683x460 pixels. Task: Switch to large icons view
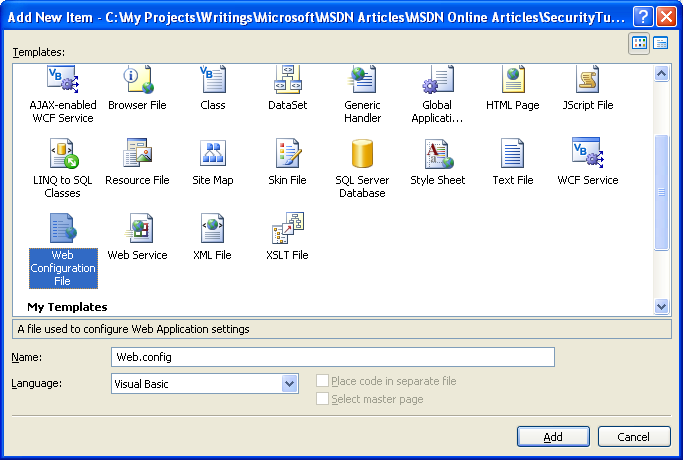(639, 43)
